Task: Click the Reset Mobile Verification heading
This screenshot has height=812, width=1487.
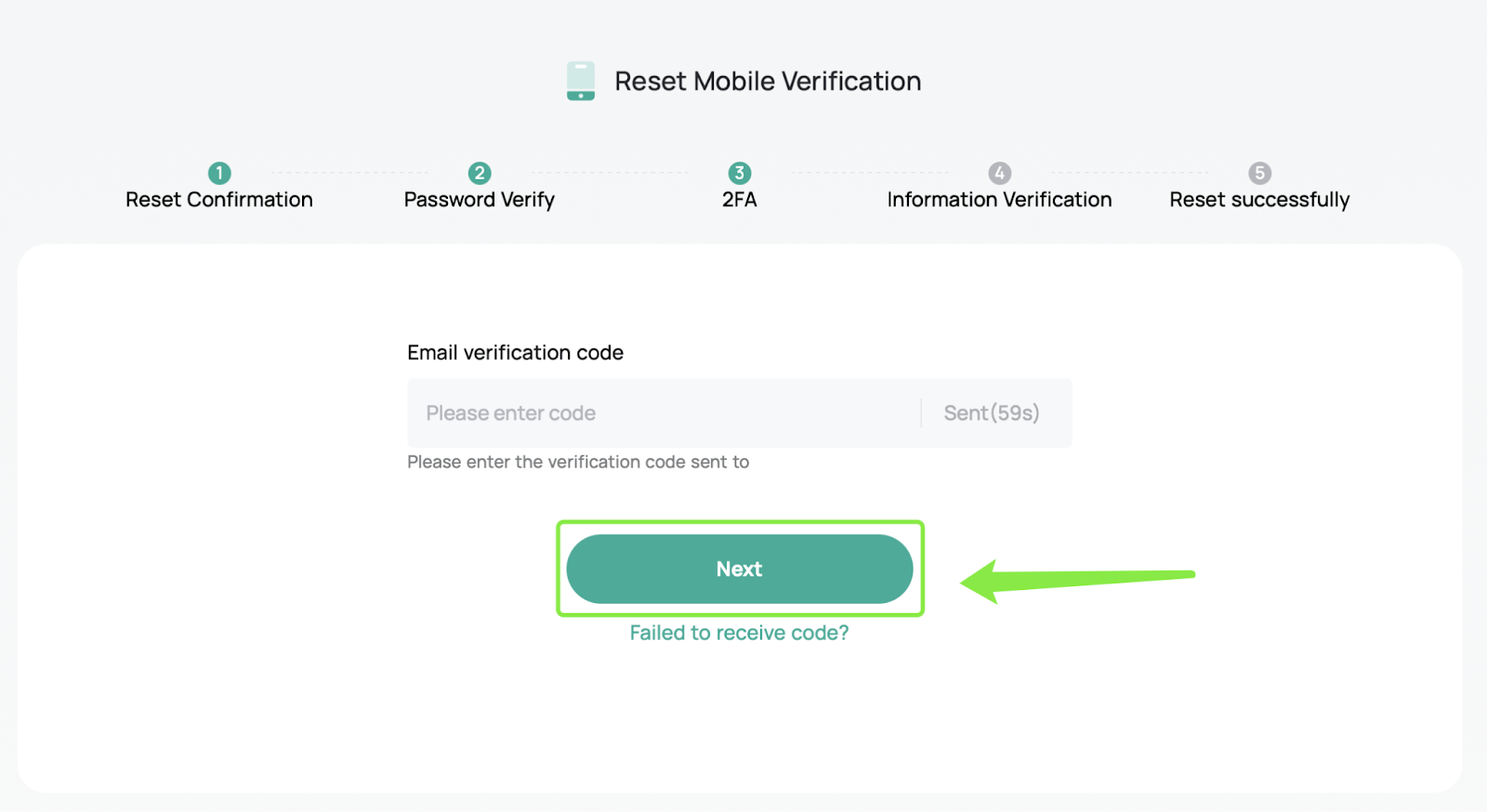Action: (x=768, y=81)
